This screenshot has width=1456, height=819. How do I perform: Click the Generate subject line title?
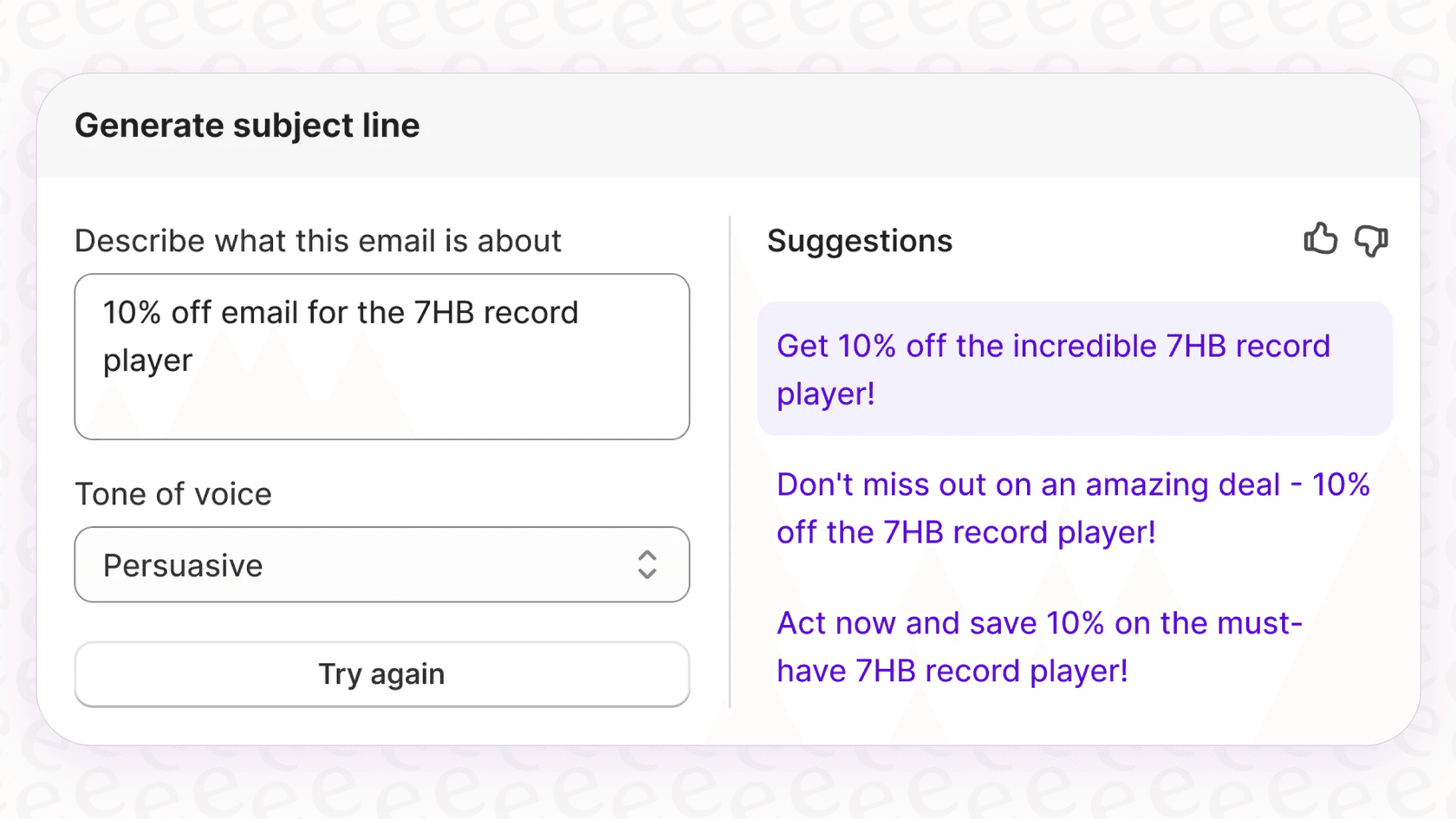[248, 125]
